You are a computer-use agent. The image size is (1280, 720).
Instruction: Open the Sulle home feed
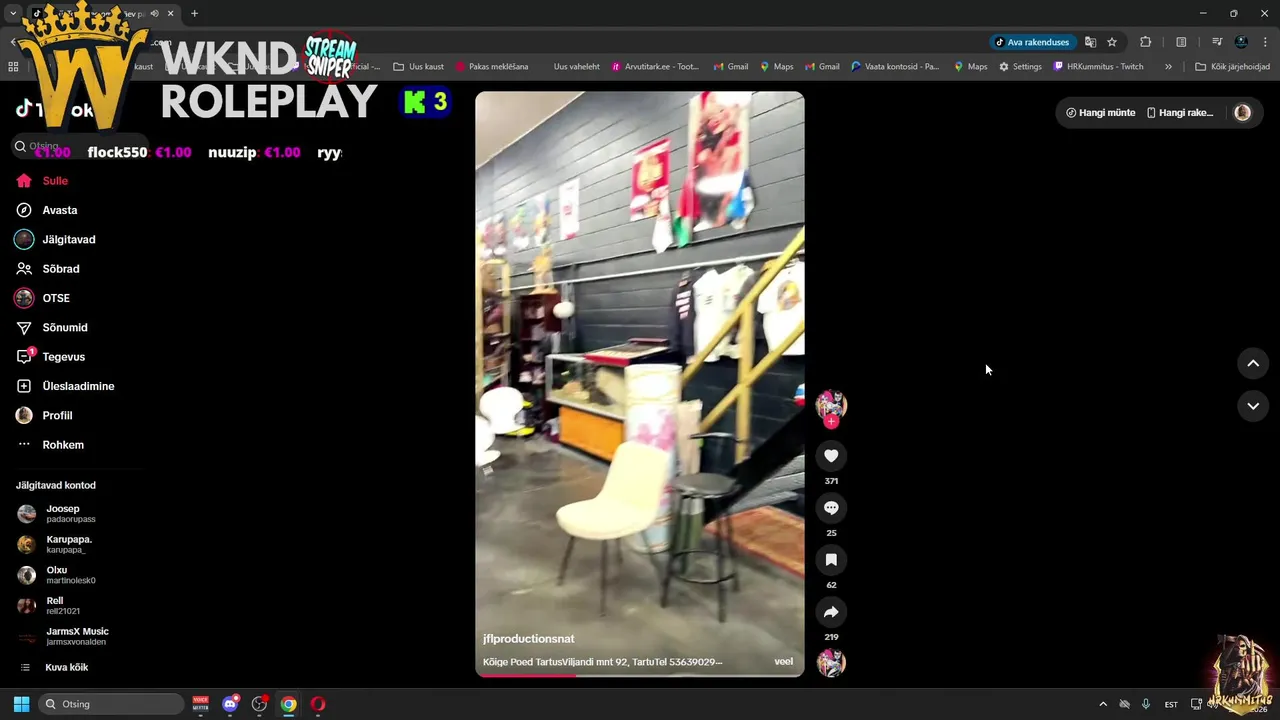pyautogui.click(x=42, y=181)
